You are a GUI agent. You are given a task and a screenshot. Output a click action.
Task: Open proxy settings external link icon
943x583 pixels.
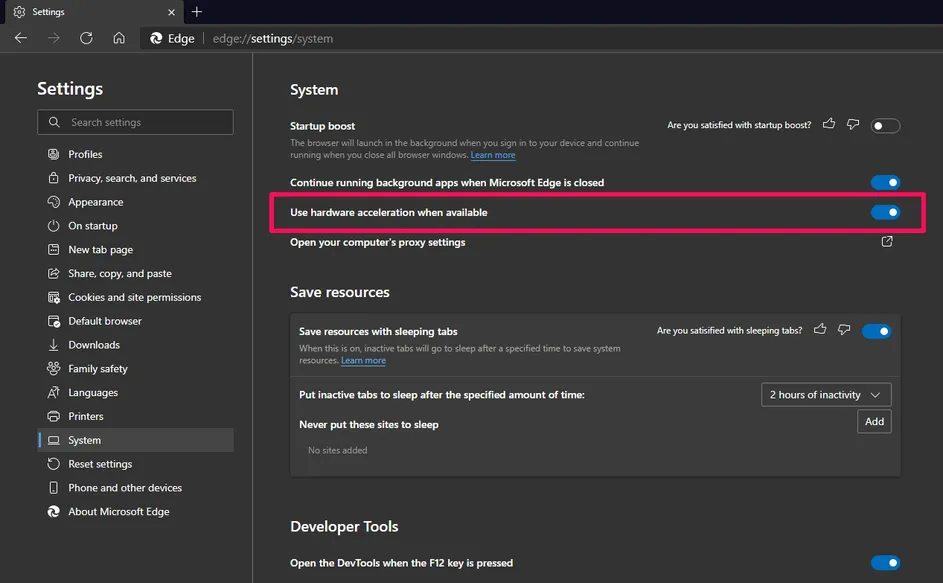coord(886,242)
